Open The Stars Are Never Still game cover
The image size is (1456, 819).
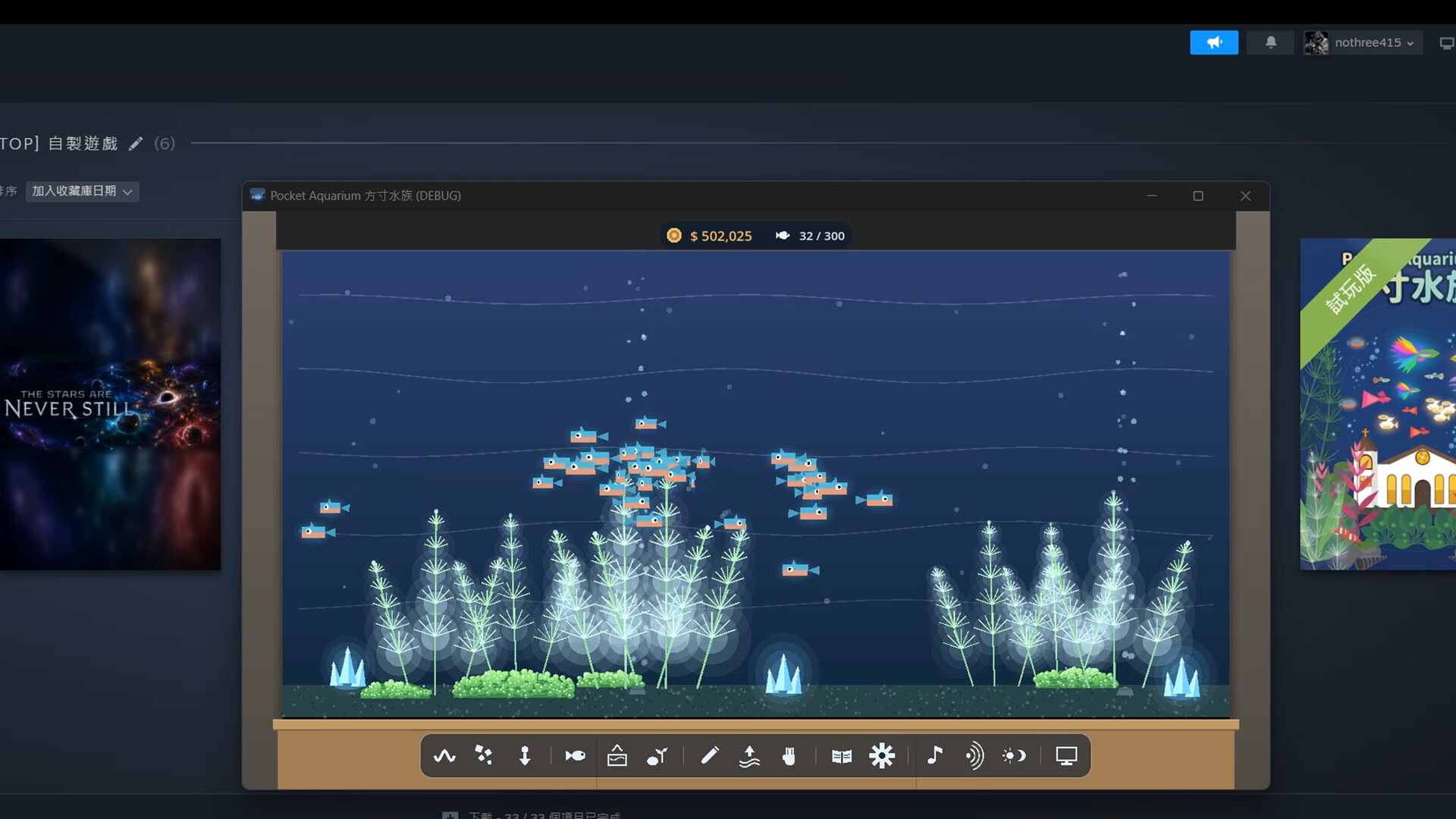coord(110,404)
